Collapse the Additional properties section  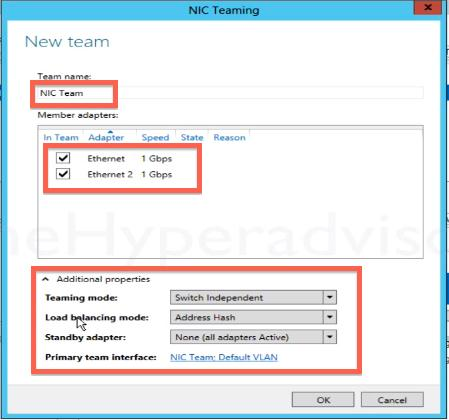(46, 279)
